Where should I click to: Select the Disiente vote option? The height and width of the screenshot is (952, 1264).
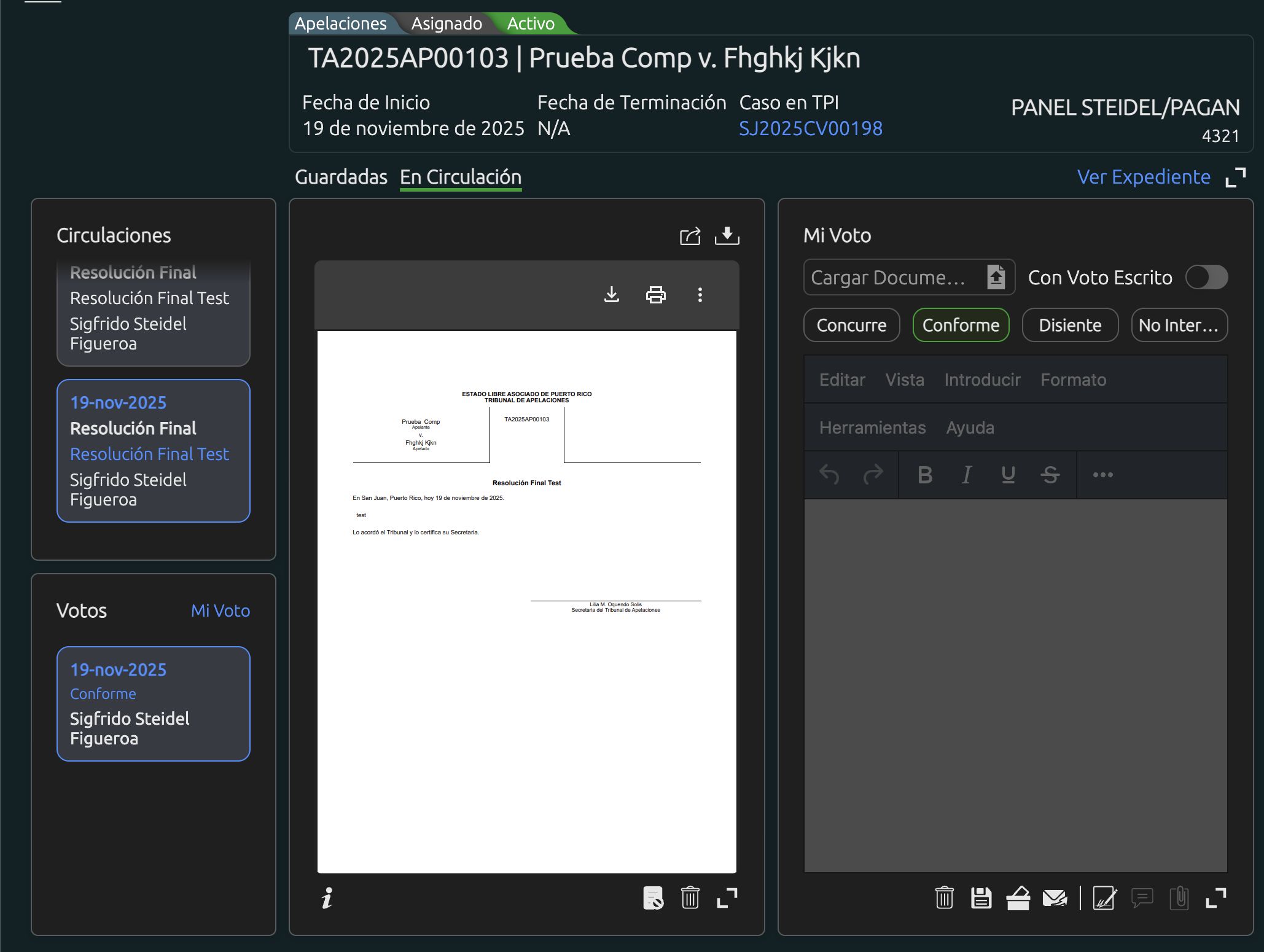tap(1069, 325)
